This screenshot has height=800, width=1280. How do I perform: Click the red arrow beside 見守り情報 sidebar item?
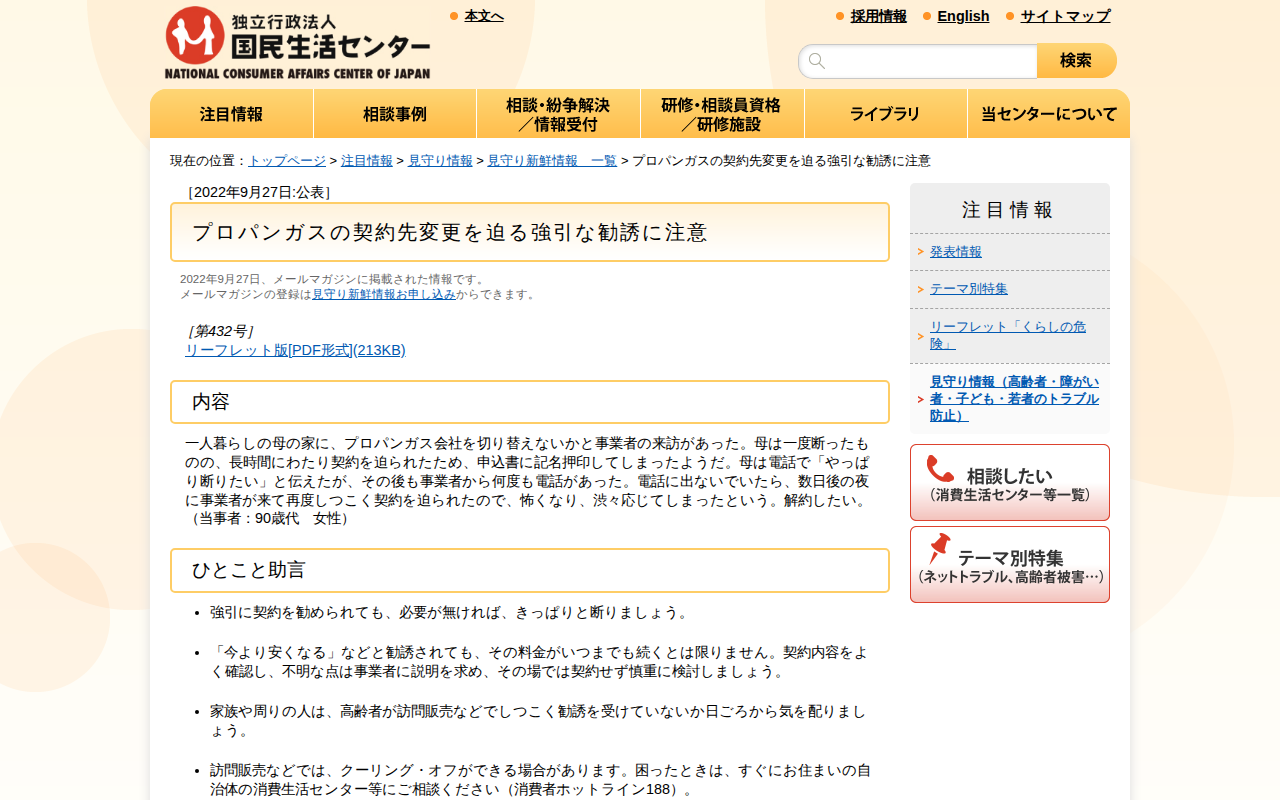tap(920, 399)
